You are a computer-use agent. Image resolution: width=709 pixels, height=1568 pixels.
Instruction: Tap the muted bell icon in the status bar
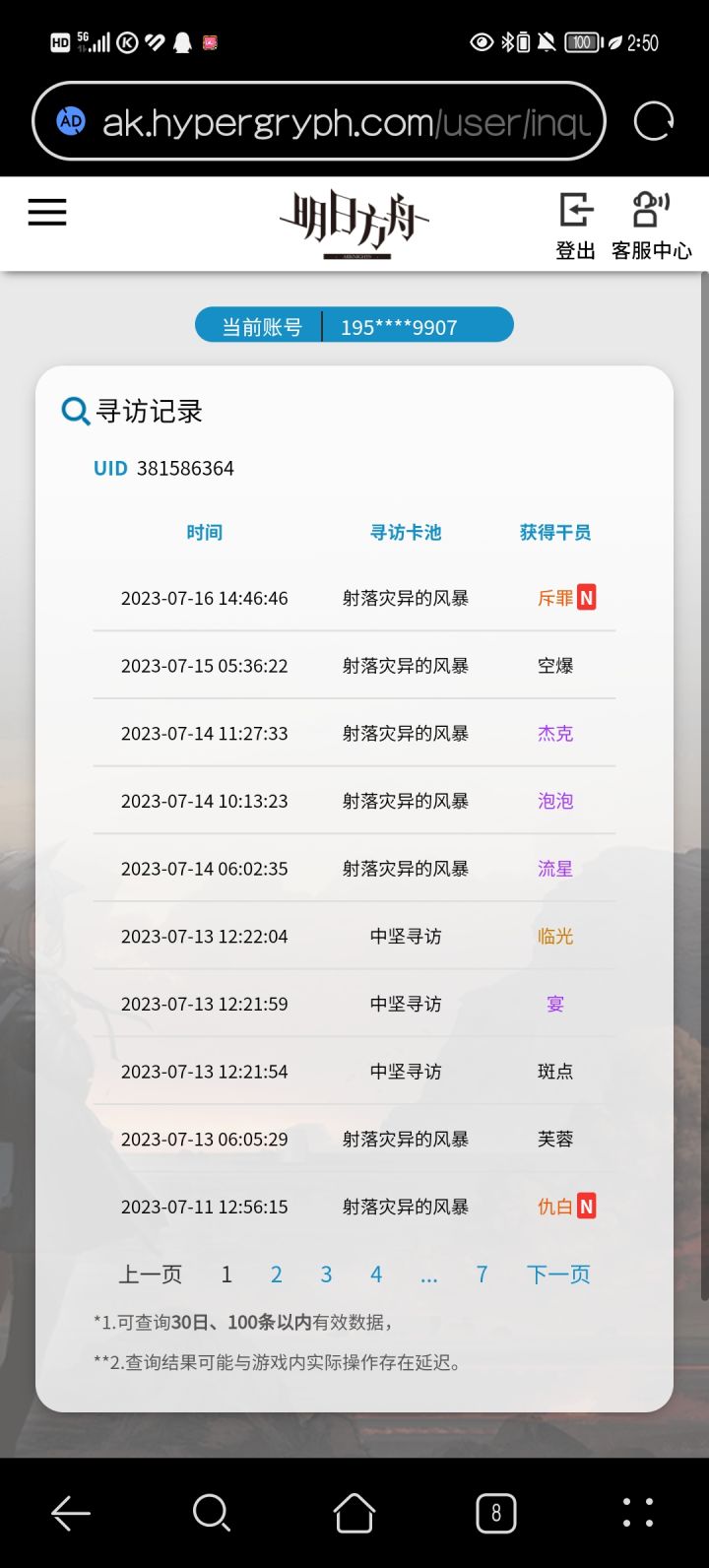547,42
